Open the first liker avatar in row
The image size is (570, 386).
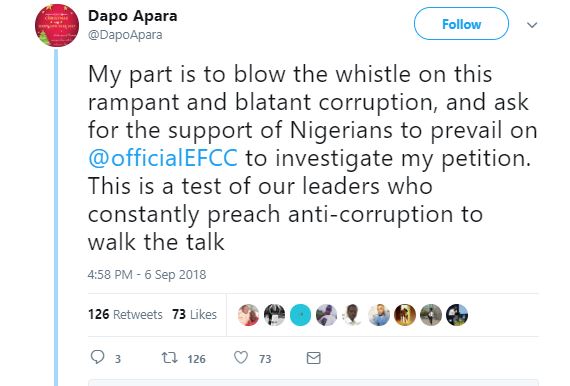(248, 315)
